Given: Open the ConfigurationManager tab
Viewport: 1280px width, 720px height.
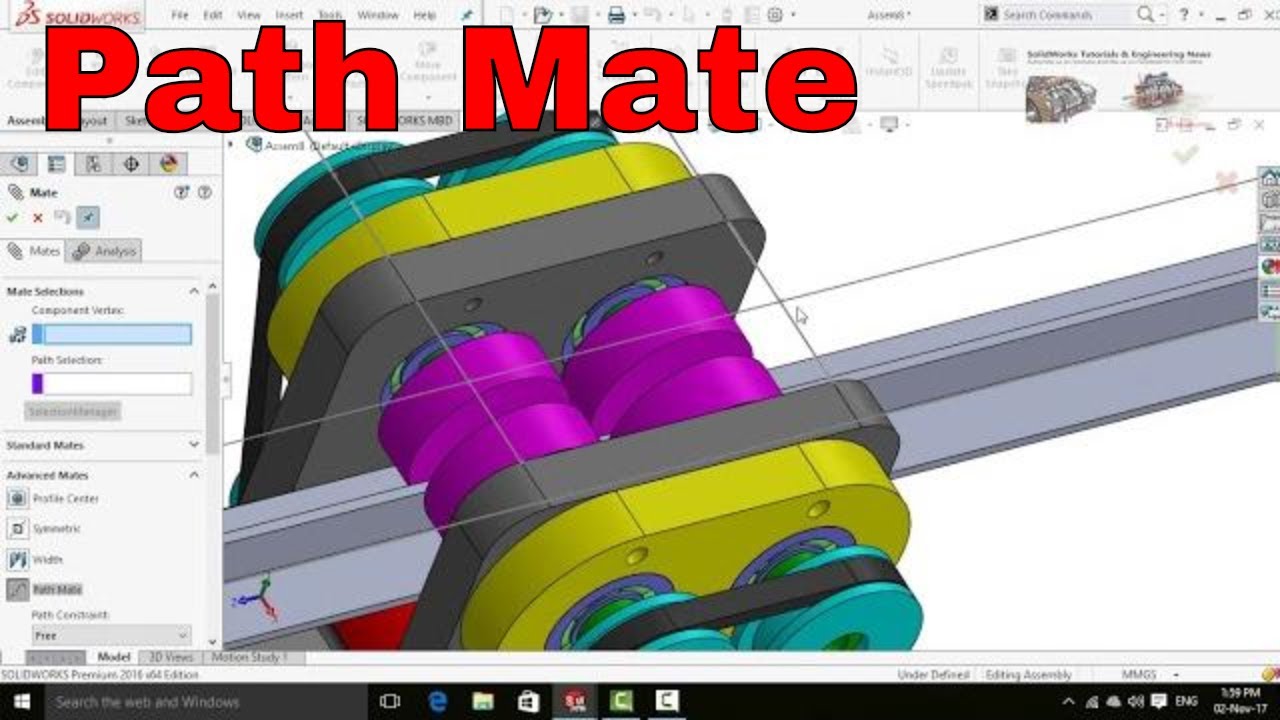Looking at the screenshot, I should tap(93, 164).
